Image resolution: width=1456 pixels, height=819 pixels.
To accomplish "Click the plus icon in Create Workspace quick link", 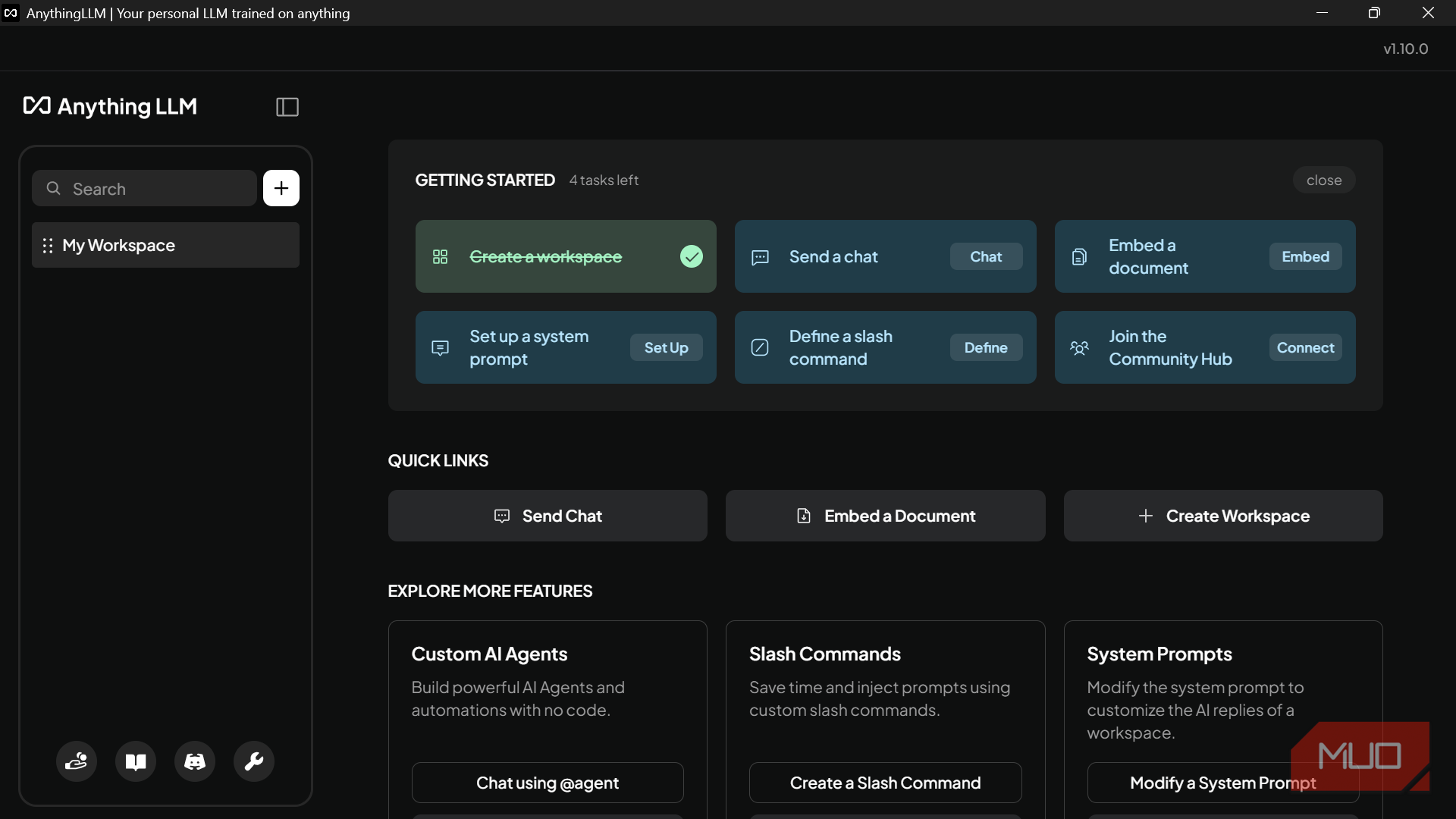I will [x=1146, y=516].
